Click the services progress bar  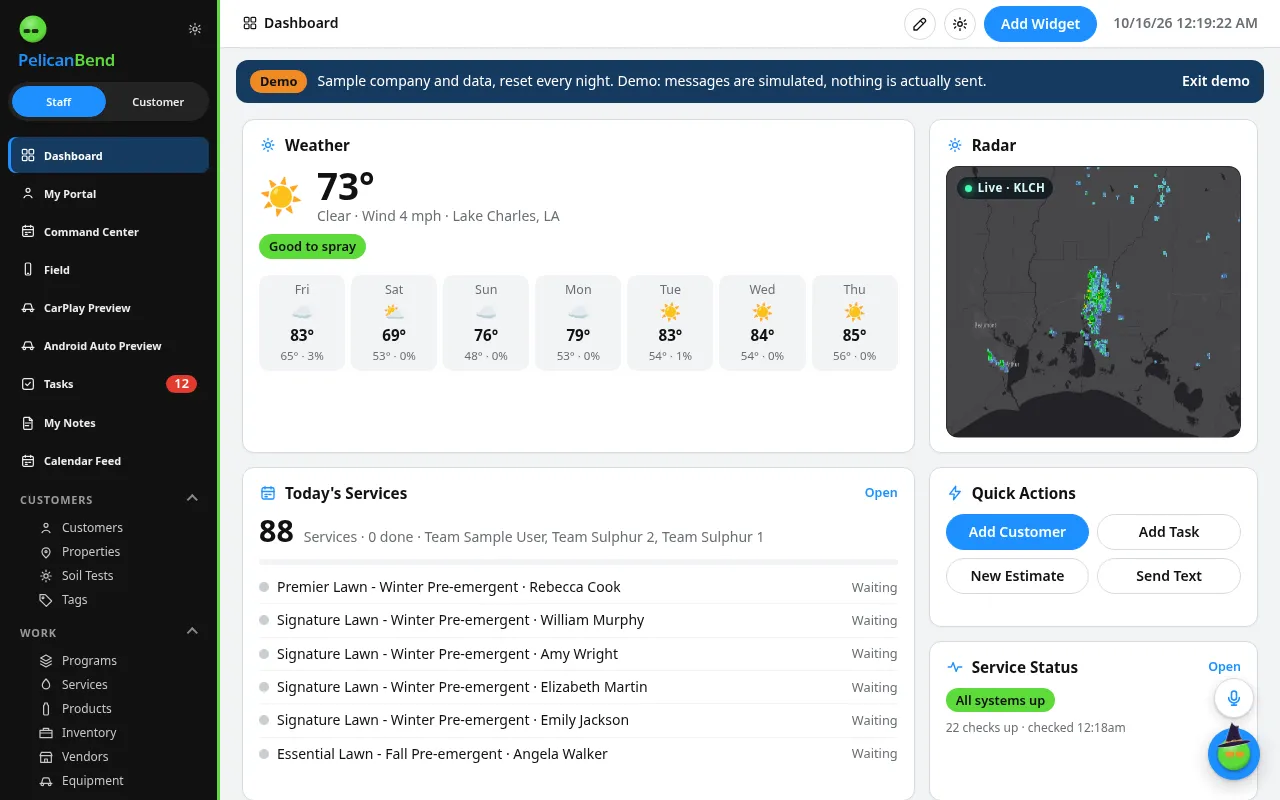click(x=578, y=562)
